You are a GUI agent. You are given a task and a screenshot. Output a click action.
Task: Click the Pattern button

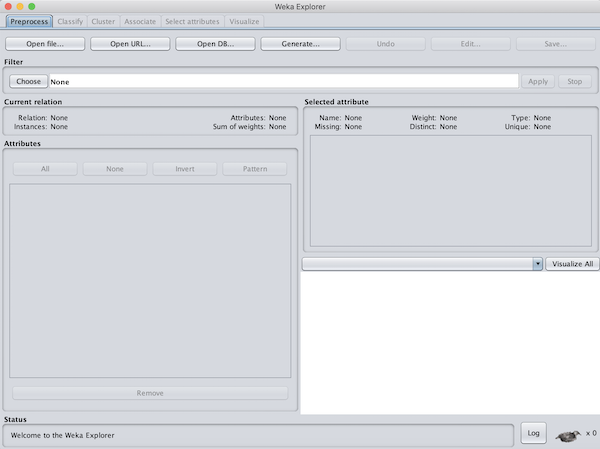(x=255, y=169)
